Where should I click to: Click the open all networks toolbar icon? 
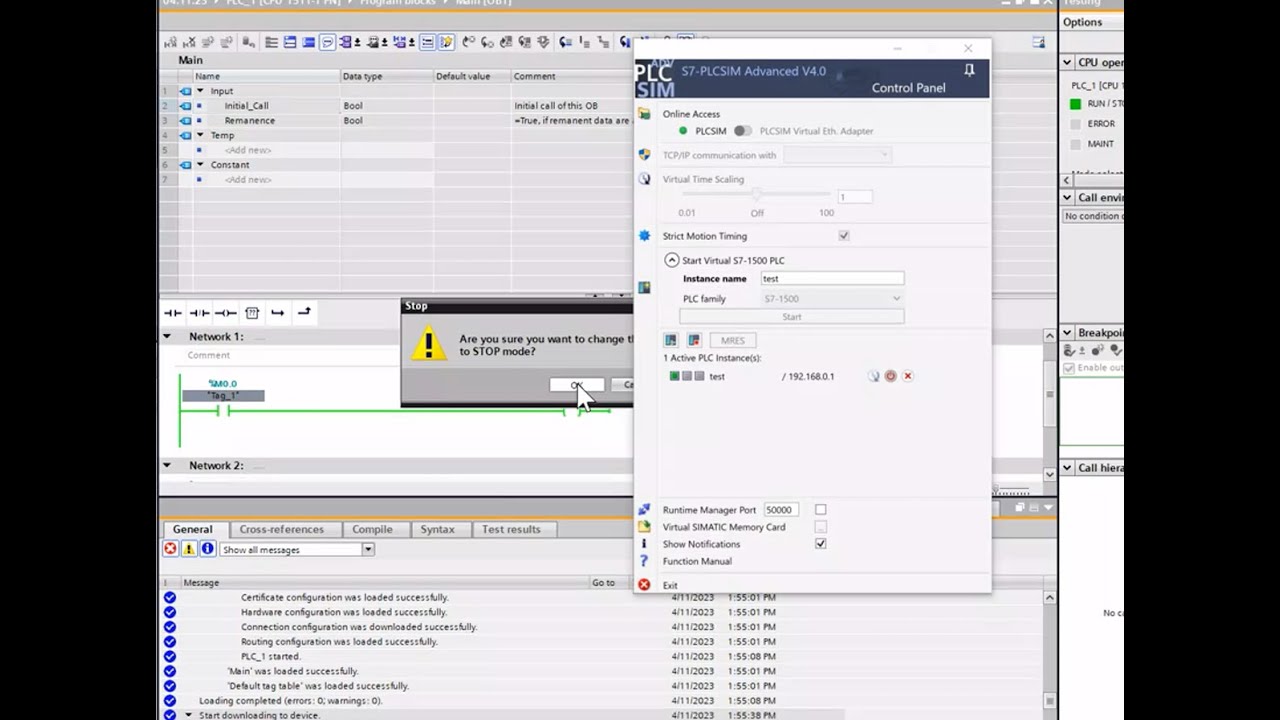[289, 42]
